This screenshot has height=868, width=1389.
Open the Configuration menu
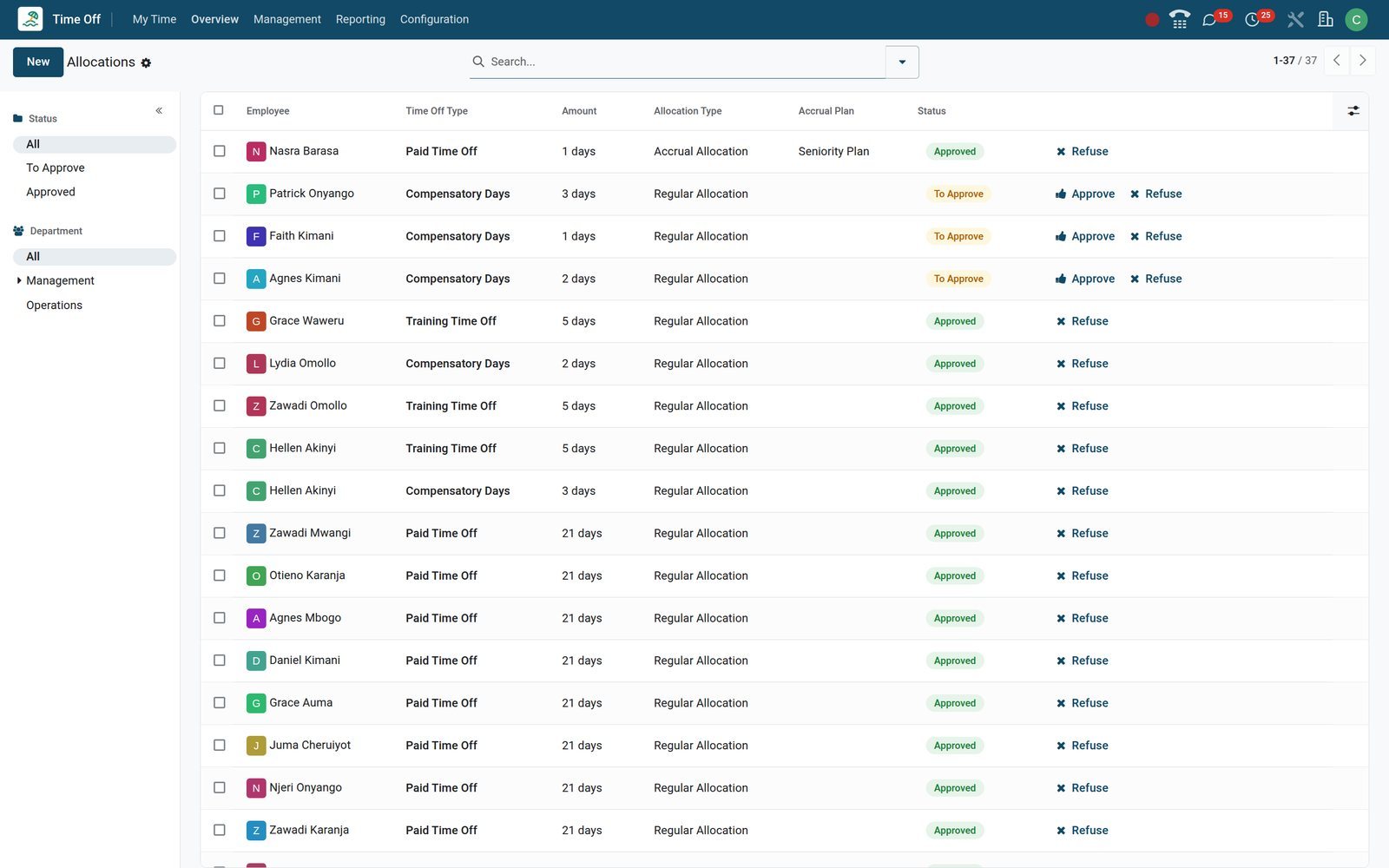click(434, 19)
